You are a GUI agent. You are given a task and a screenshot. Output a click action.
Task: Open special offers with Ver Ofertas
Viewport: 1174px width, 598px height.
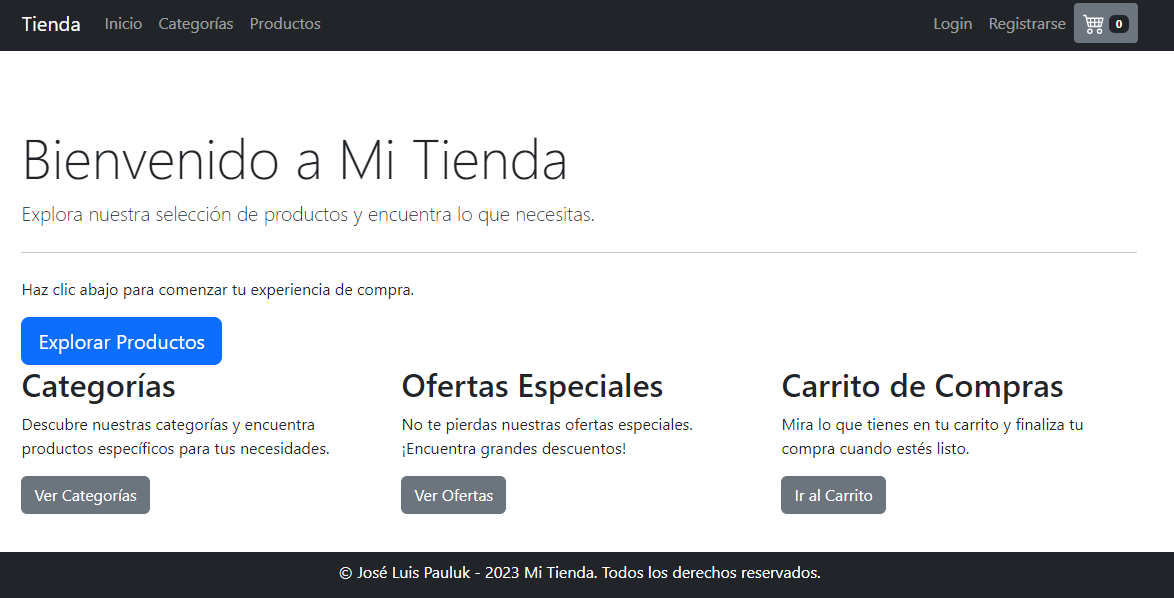click(453, 495)
